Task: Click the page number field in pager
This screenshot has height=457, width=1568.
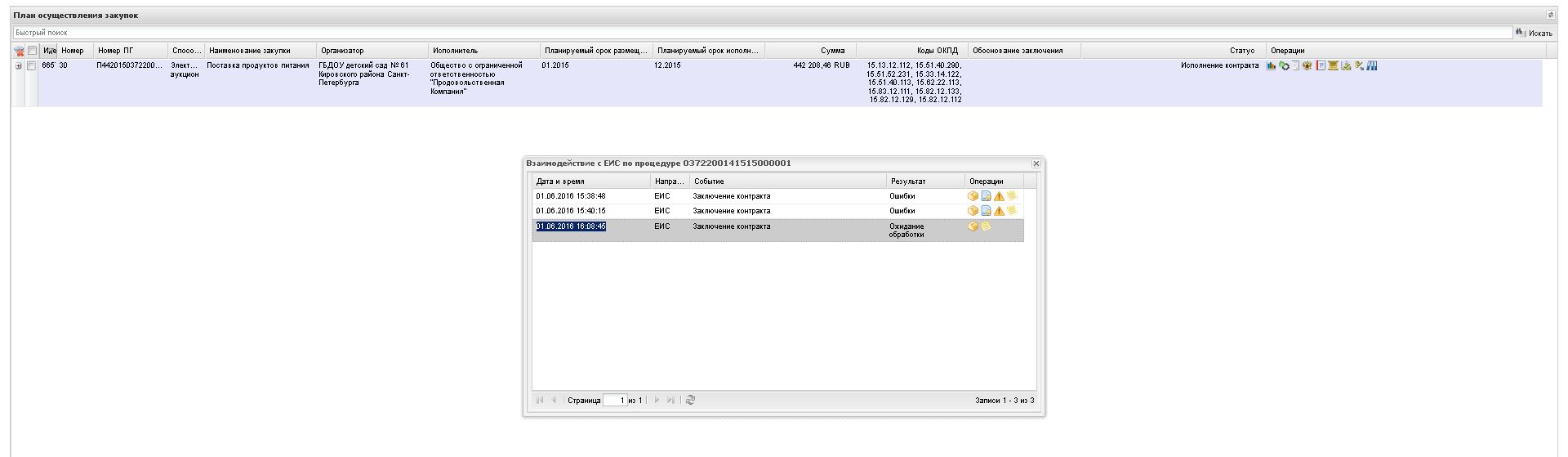Action: point(615,400)
